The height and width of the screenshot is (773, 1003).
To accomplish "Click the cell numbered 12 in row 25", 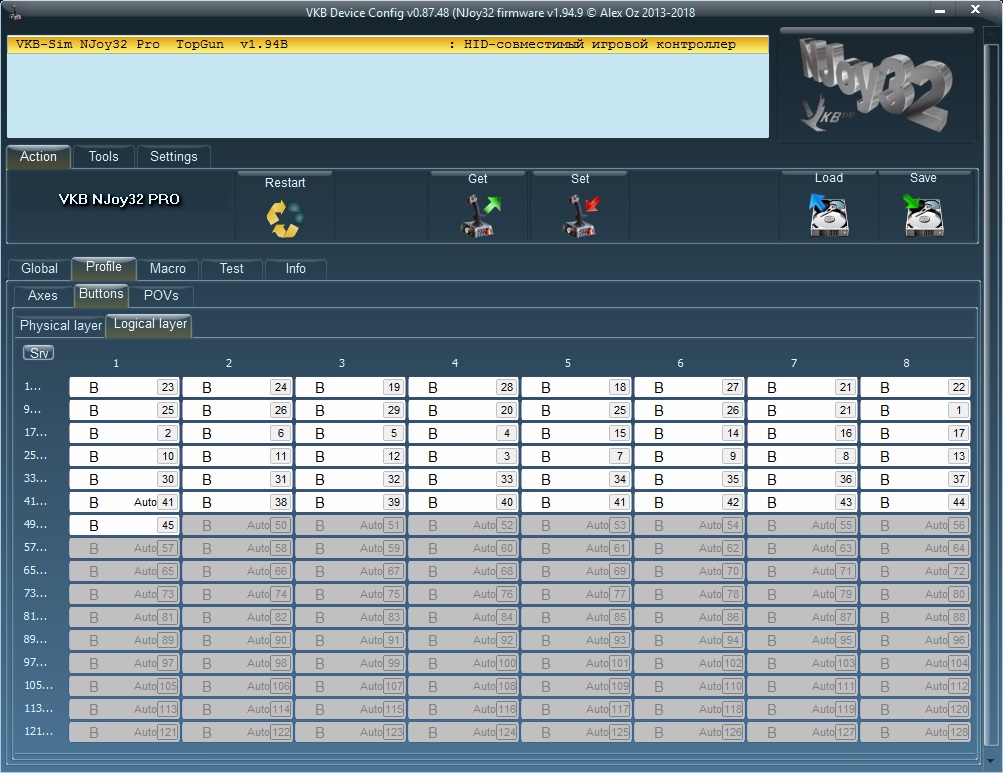I will pos(351,456).
